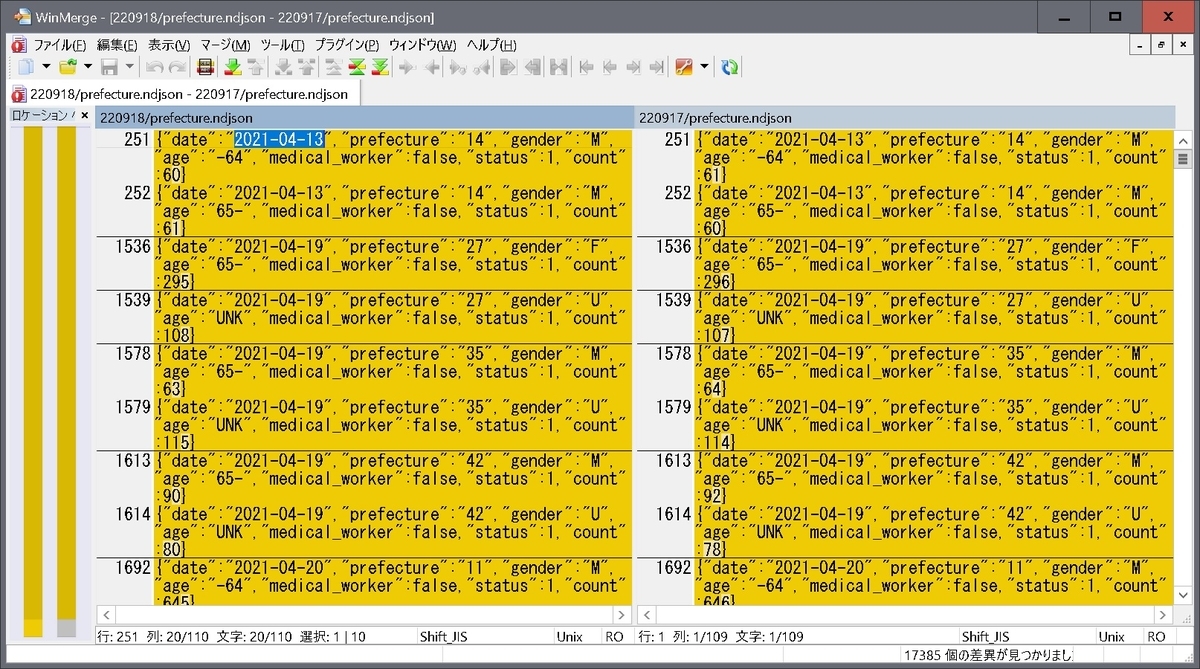Click the Open folder icon in the toolbar

point(68,67)
